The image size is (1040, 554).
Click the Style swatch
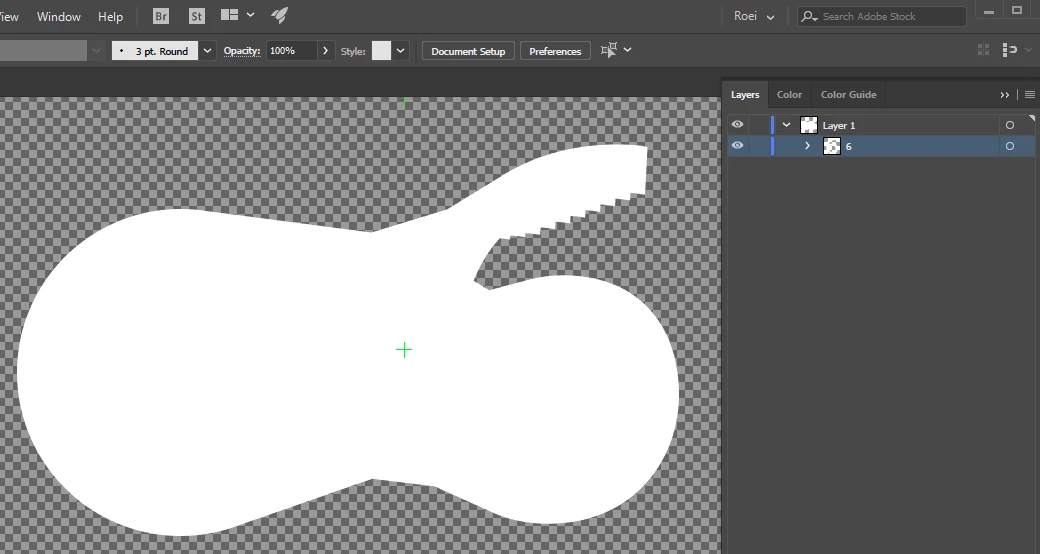381,50
